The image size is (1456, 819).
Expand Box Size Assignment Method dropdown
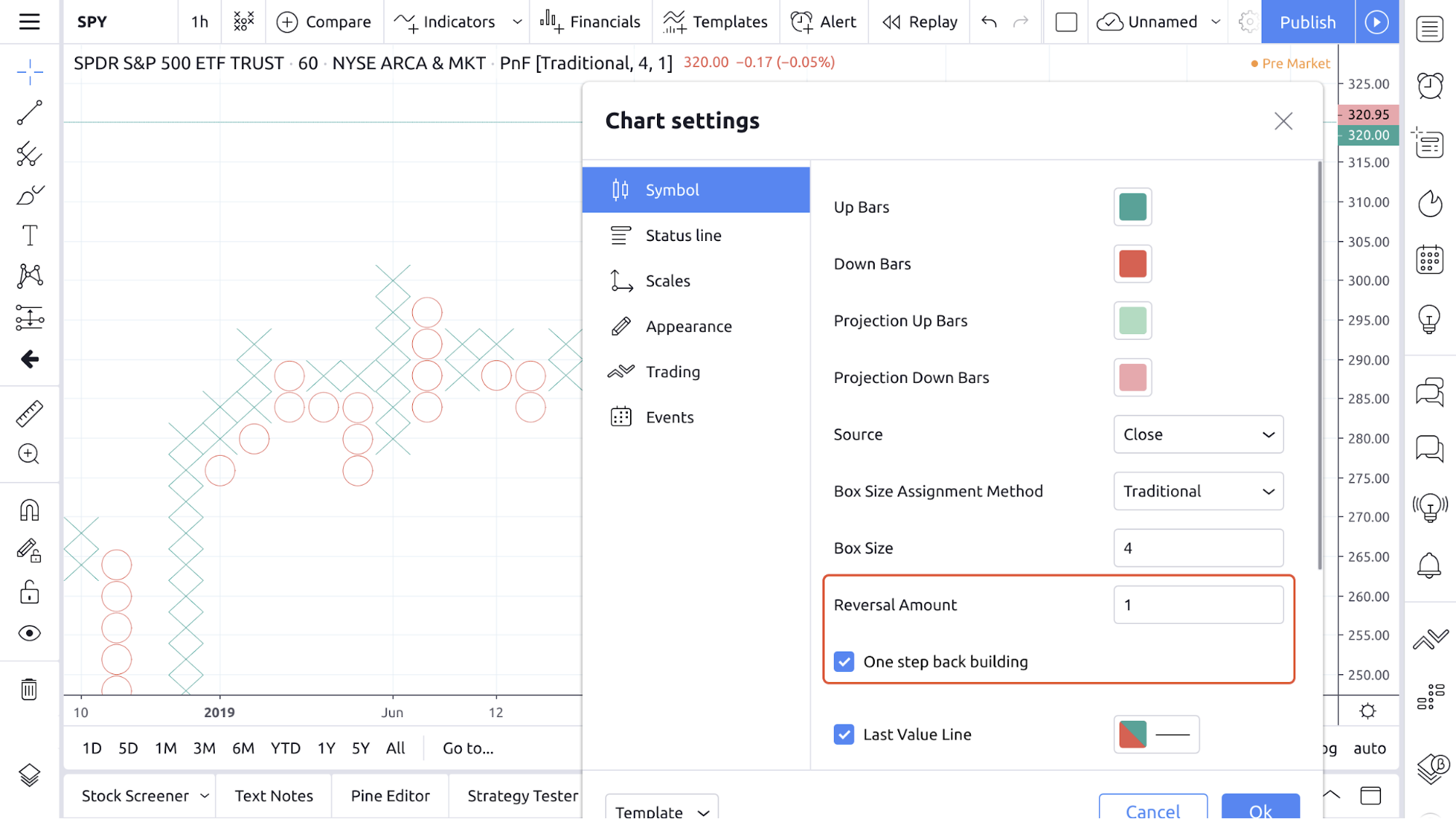click(x=1198, y=491)
